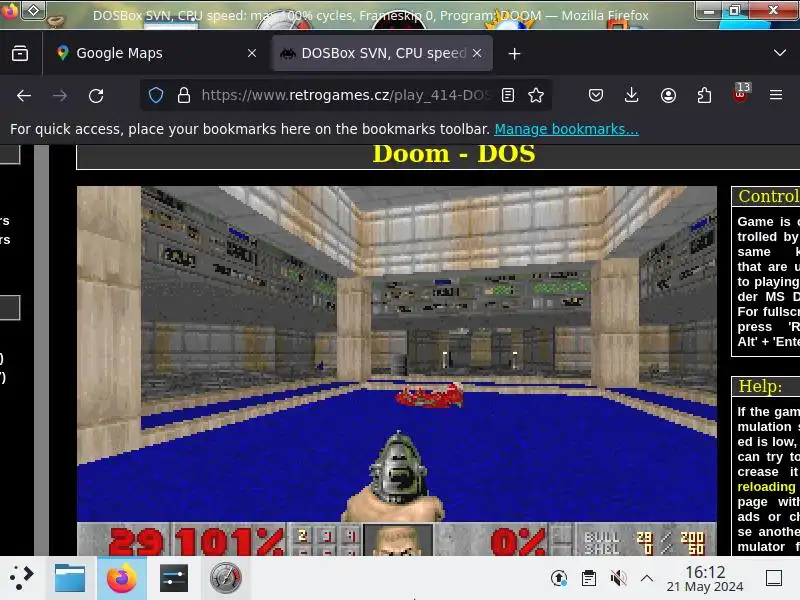Expand hidden system tray icons arrow

point(646,578)
